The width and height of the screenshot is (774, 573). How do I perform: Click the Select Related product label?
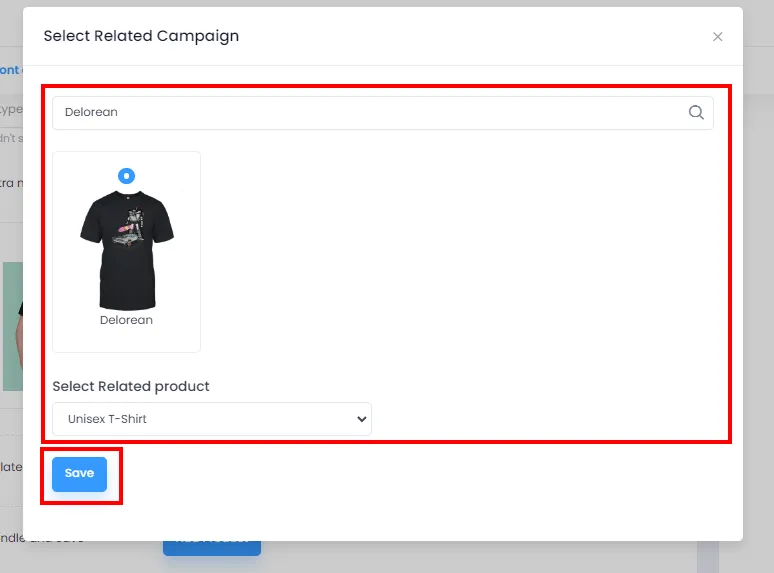click(131, 386)
